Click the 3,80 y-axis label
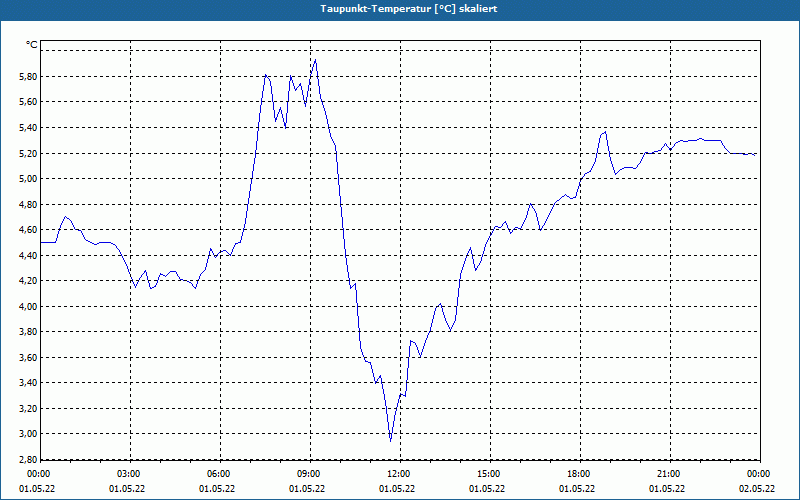This screenshot has width=800, height=500. [28, 332]
